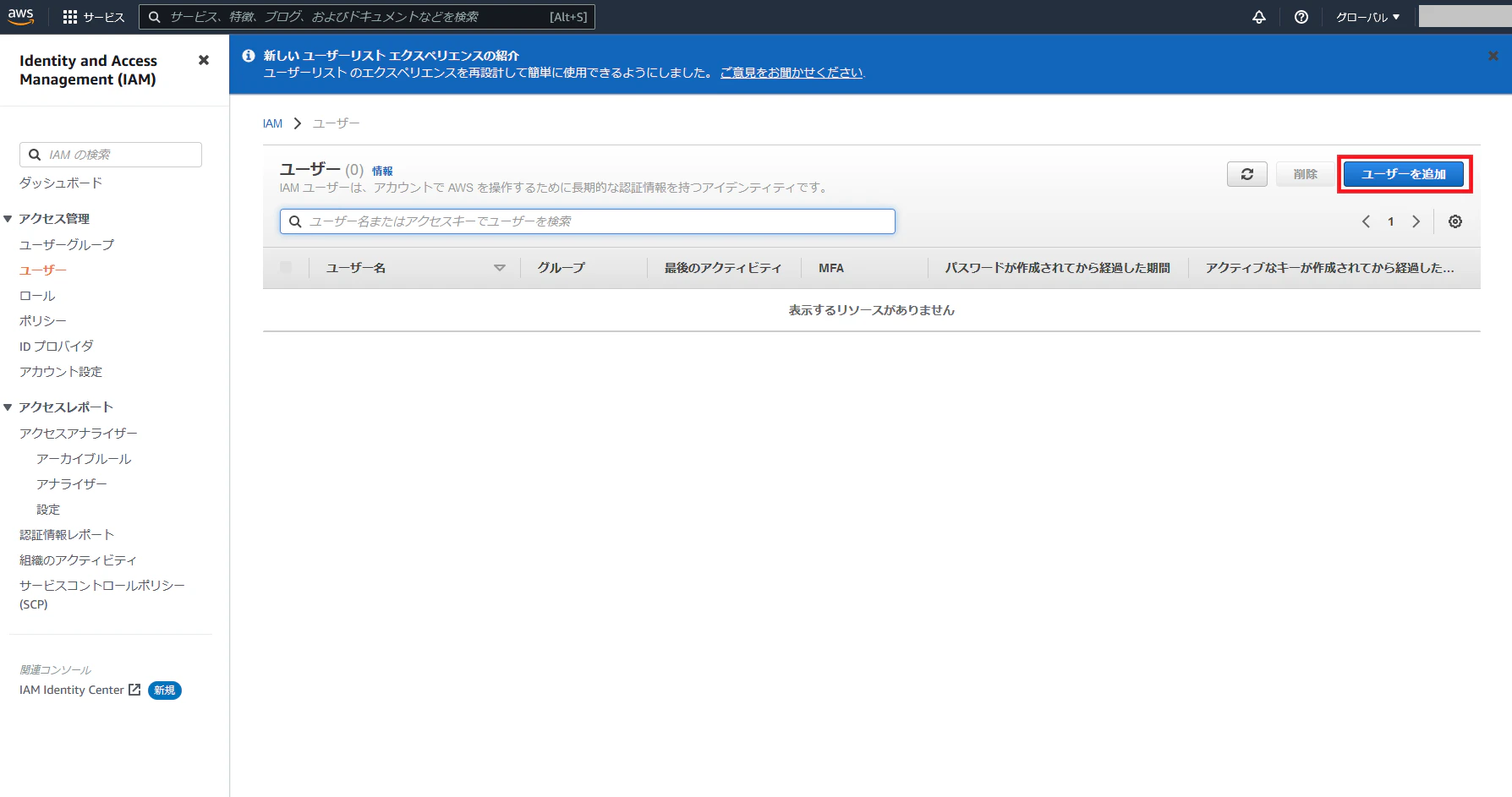This screenshot has height=797, width=1512.
Task: Open 組織のアクティビティ in sidebar
Action: [78, 560]
